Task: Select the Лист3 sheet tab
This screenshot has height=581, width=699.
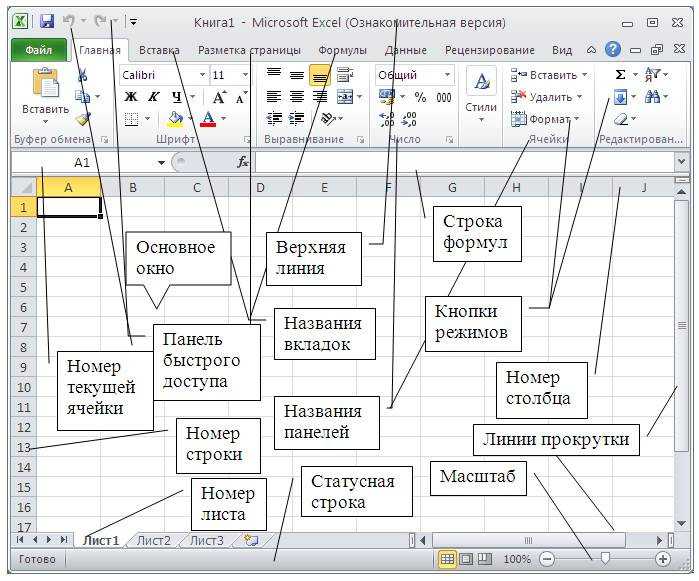Action: [206, 541]
